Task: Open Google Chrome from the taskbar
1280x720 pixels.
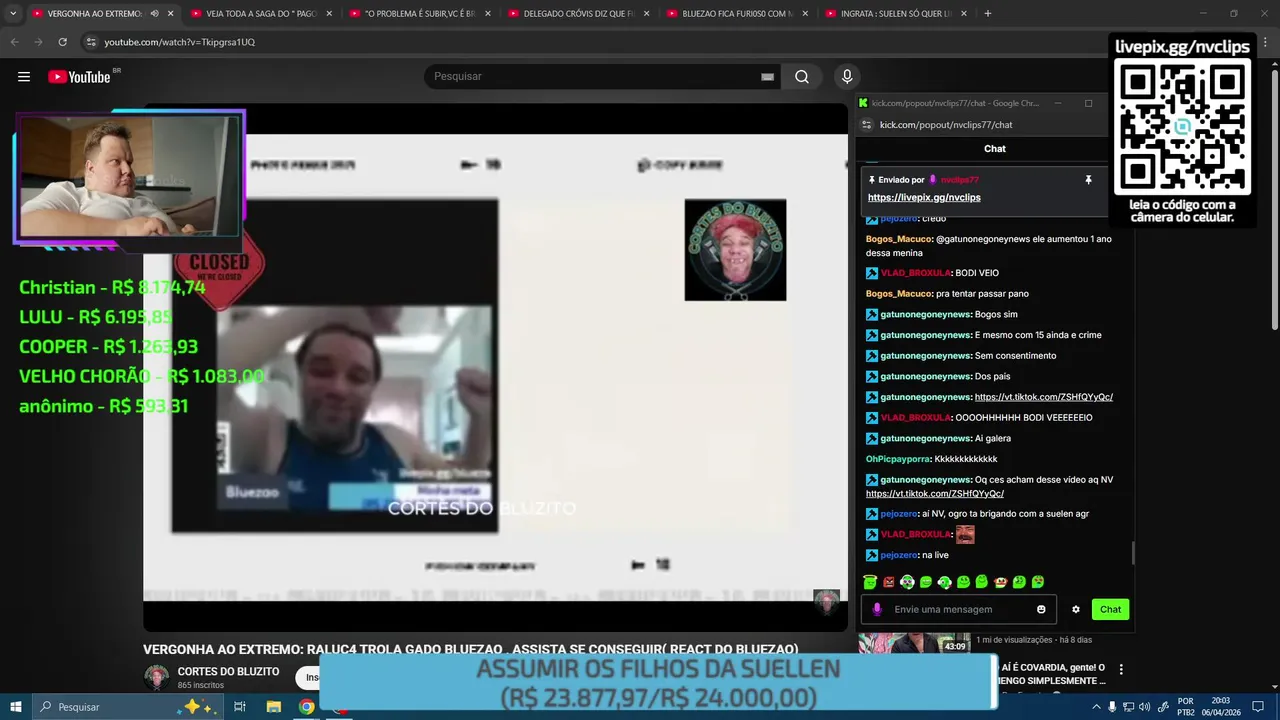Action: [x=307, y=707]
